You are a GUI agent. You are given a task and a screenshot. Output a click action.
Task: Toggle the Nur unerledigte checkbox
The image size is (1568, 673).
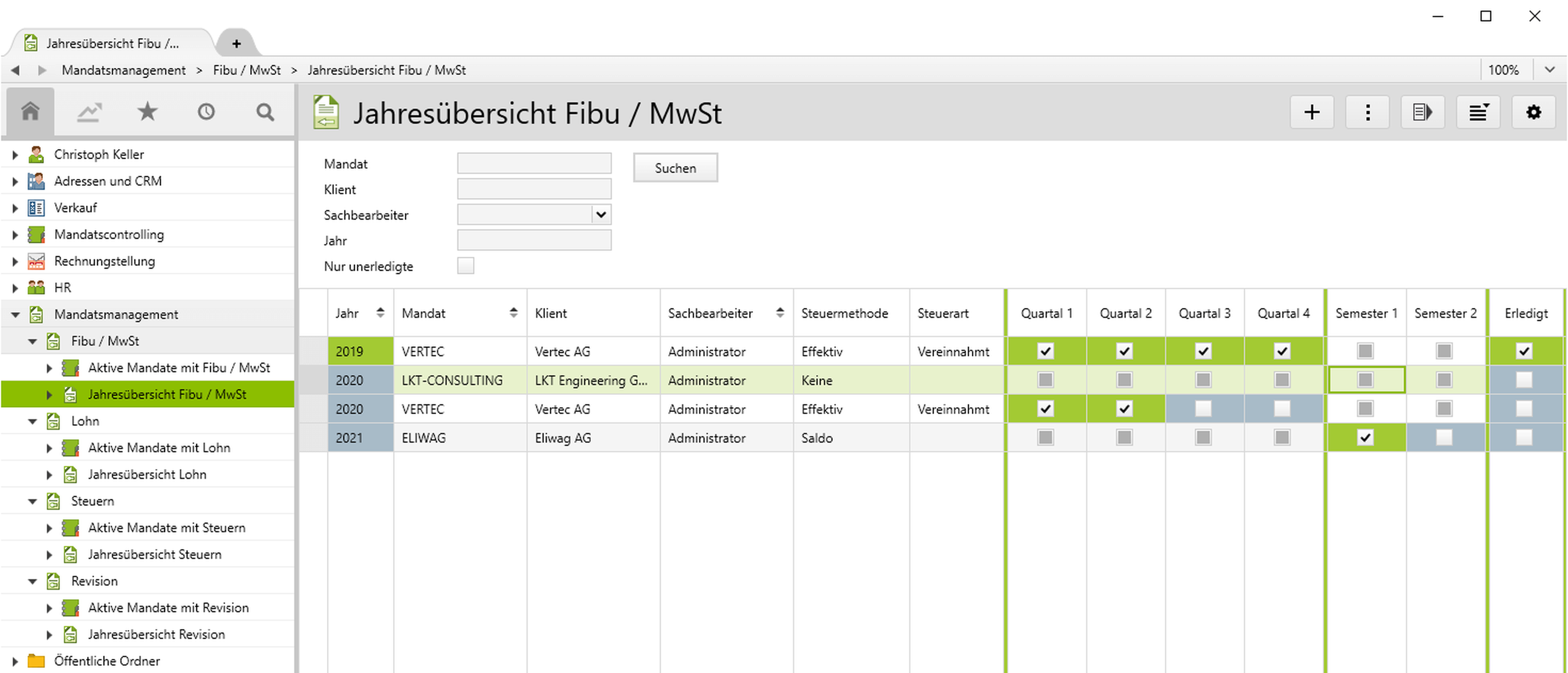click(466, 266)
